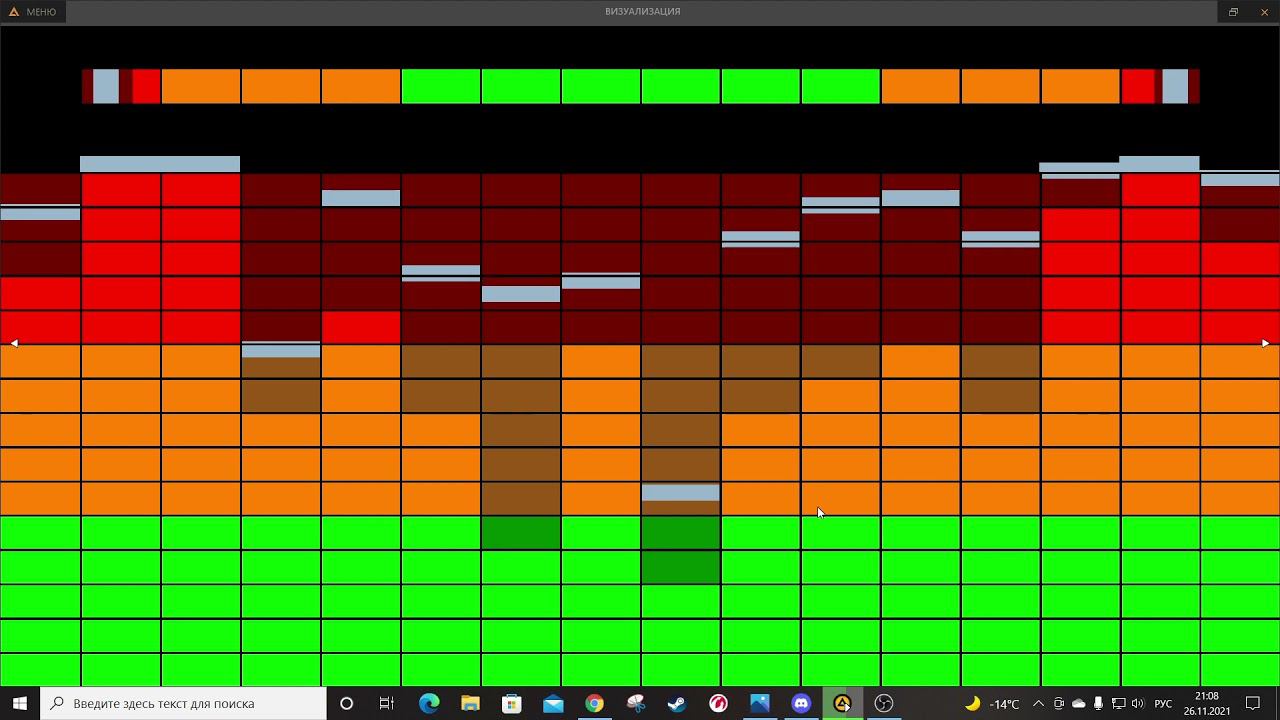Open Steam from the taskbar
Screen dimensions: 1280x720
coord(677,703)
